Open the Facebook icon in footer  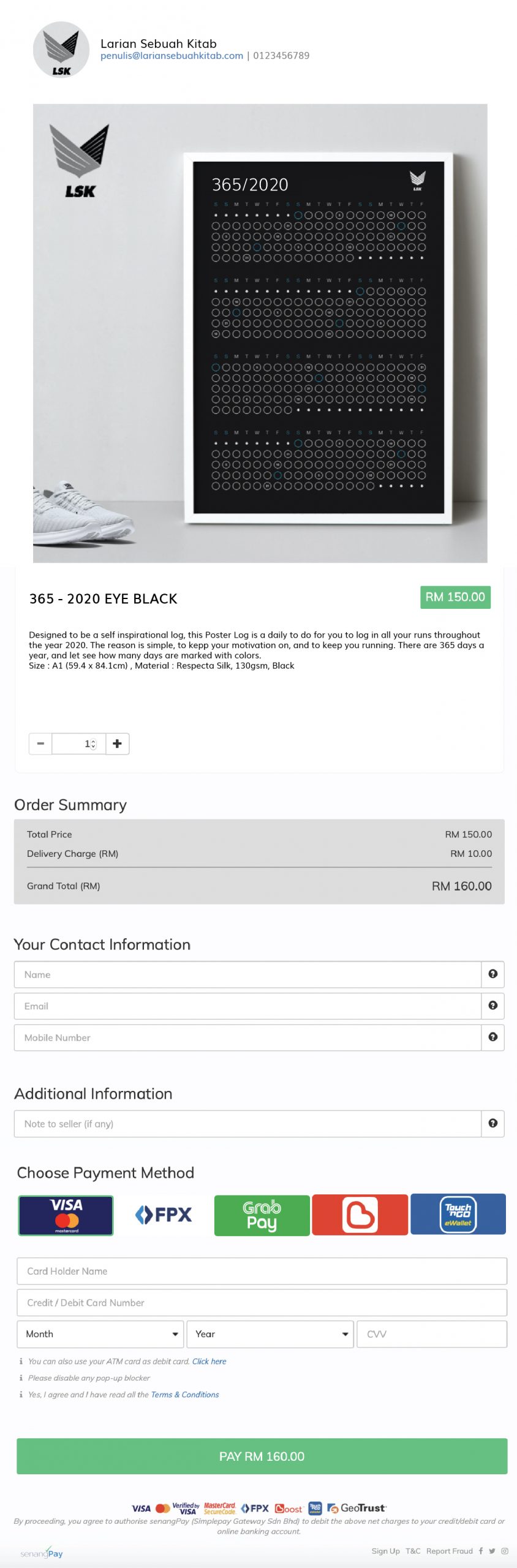[x=481, y=1551]
